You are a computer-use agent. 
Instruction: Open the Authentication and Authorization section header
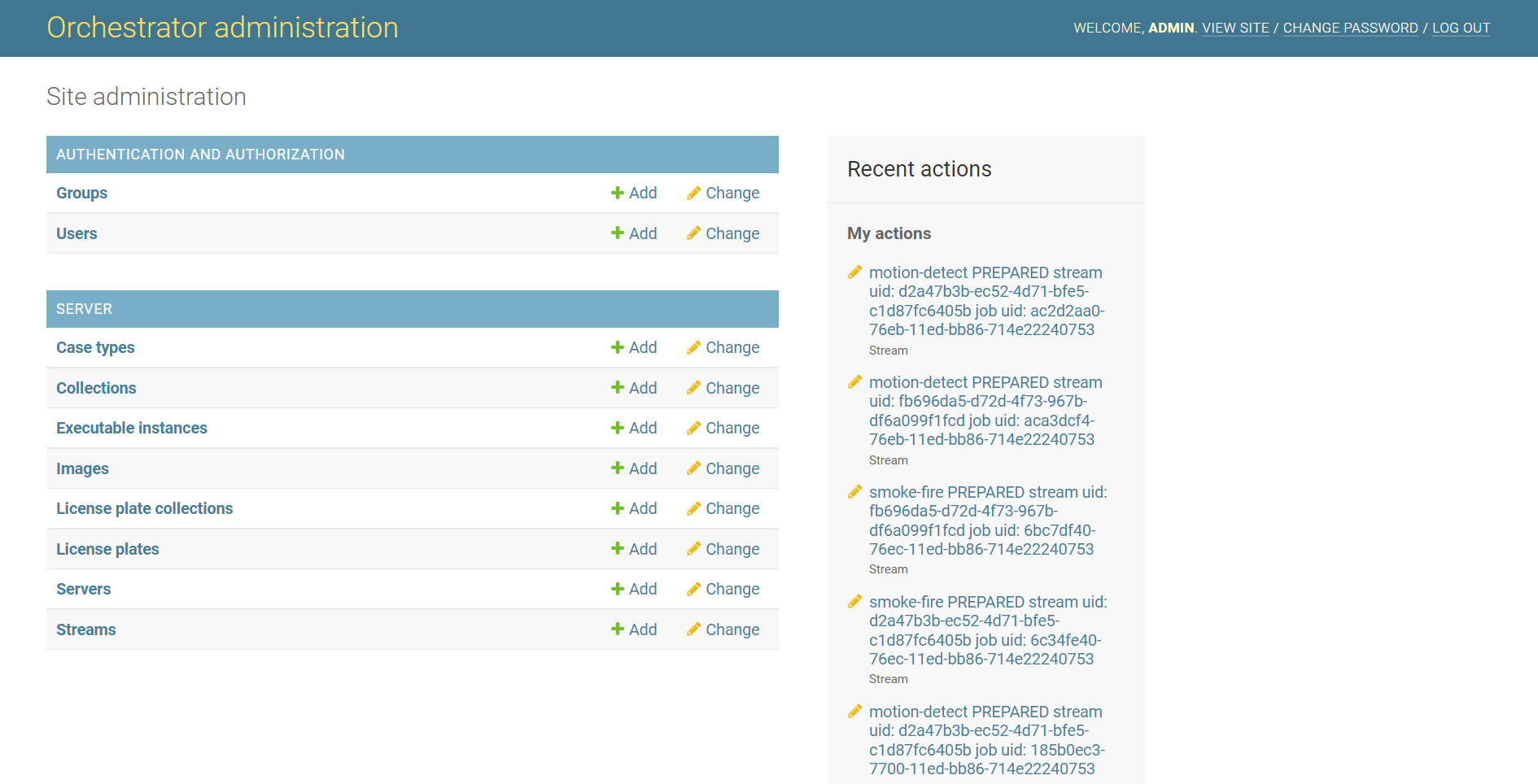pyautogui.click(x=200, y=155)
